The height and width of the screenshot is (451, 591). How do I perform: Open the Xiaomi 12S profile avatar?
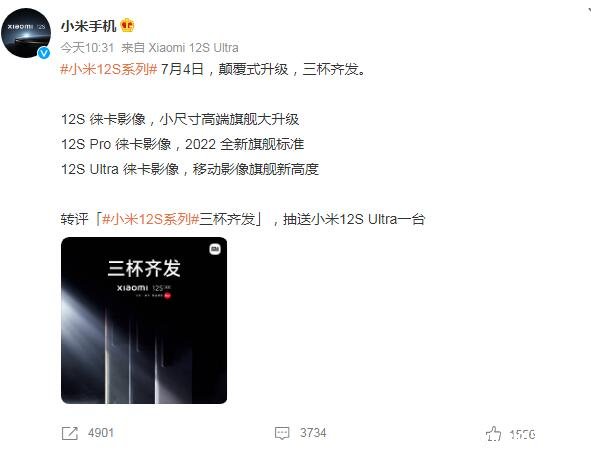point(26,33)
